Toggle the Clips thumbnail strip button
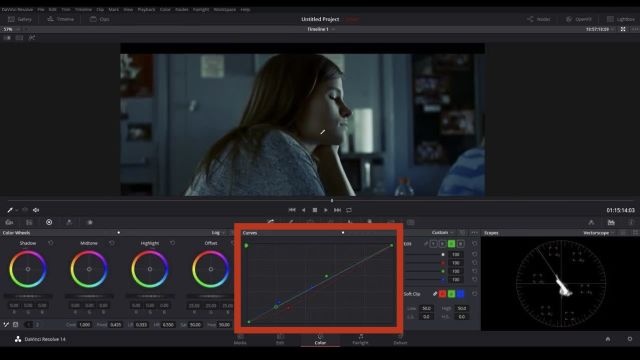 (x=100, y=19)
